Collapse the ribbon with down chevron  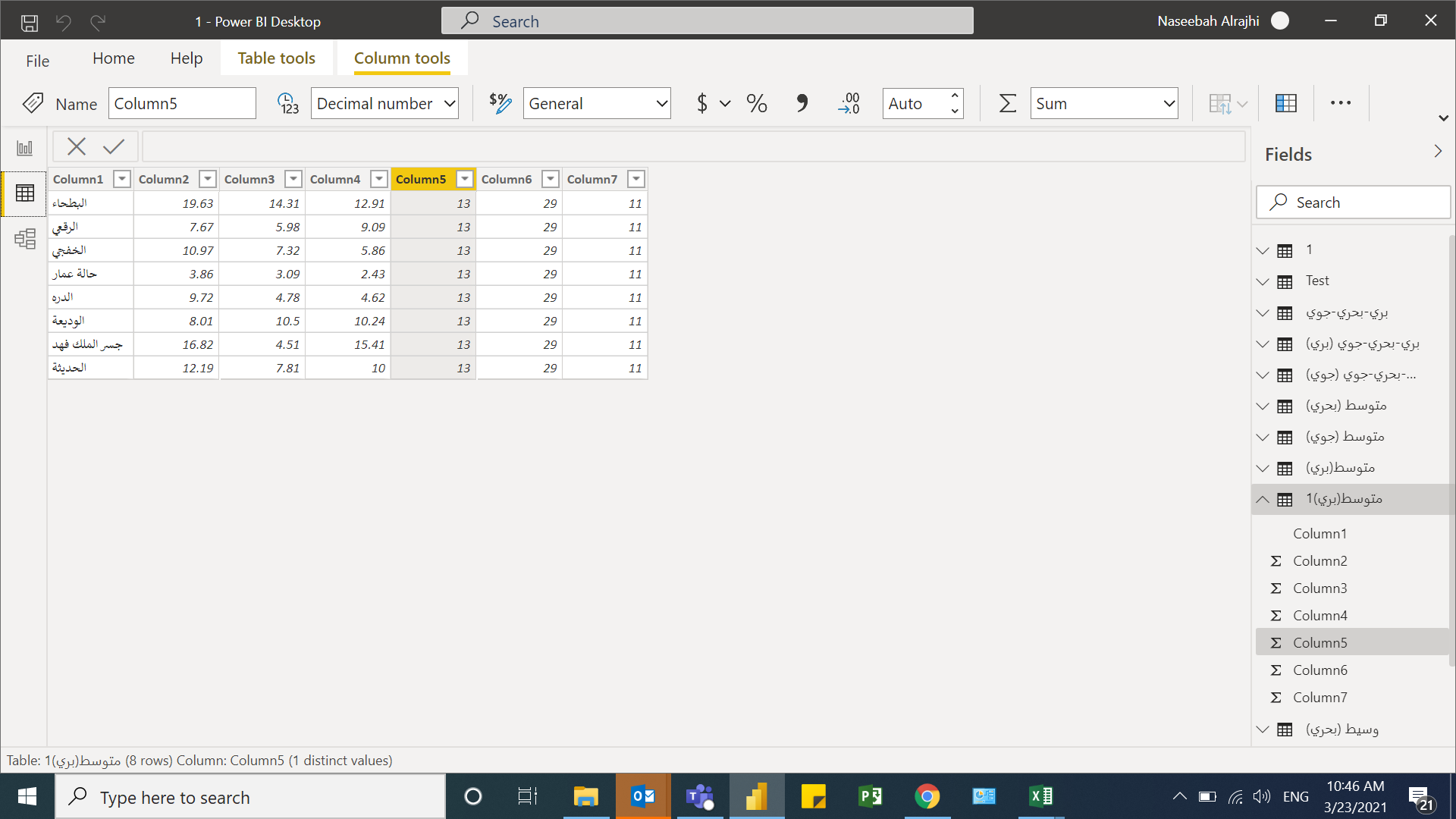(x=1444, y=118)
